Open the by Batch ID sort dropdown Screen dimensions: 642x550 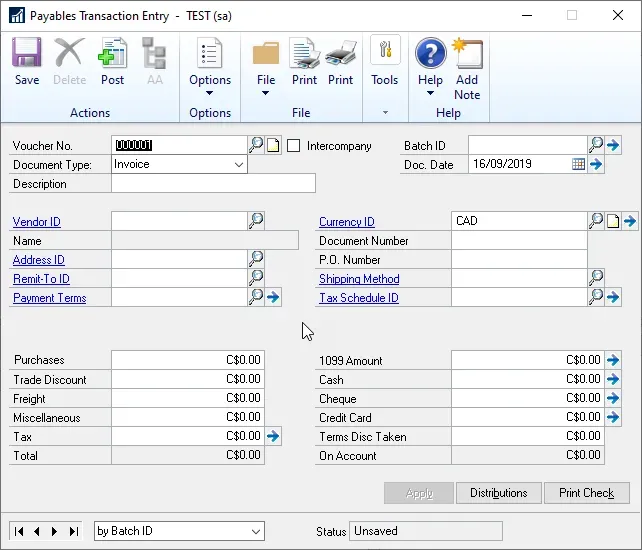(x=256, y=531)
